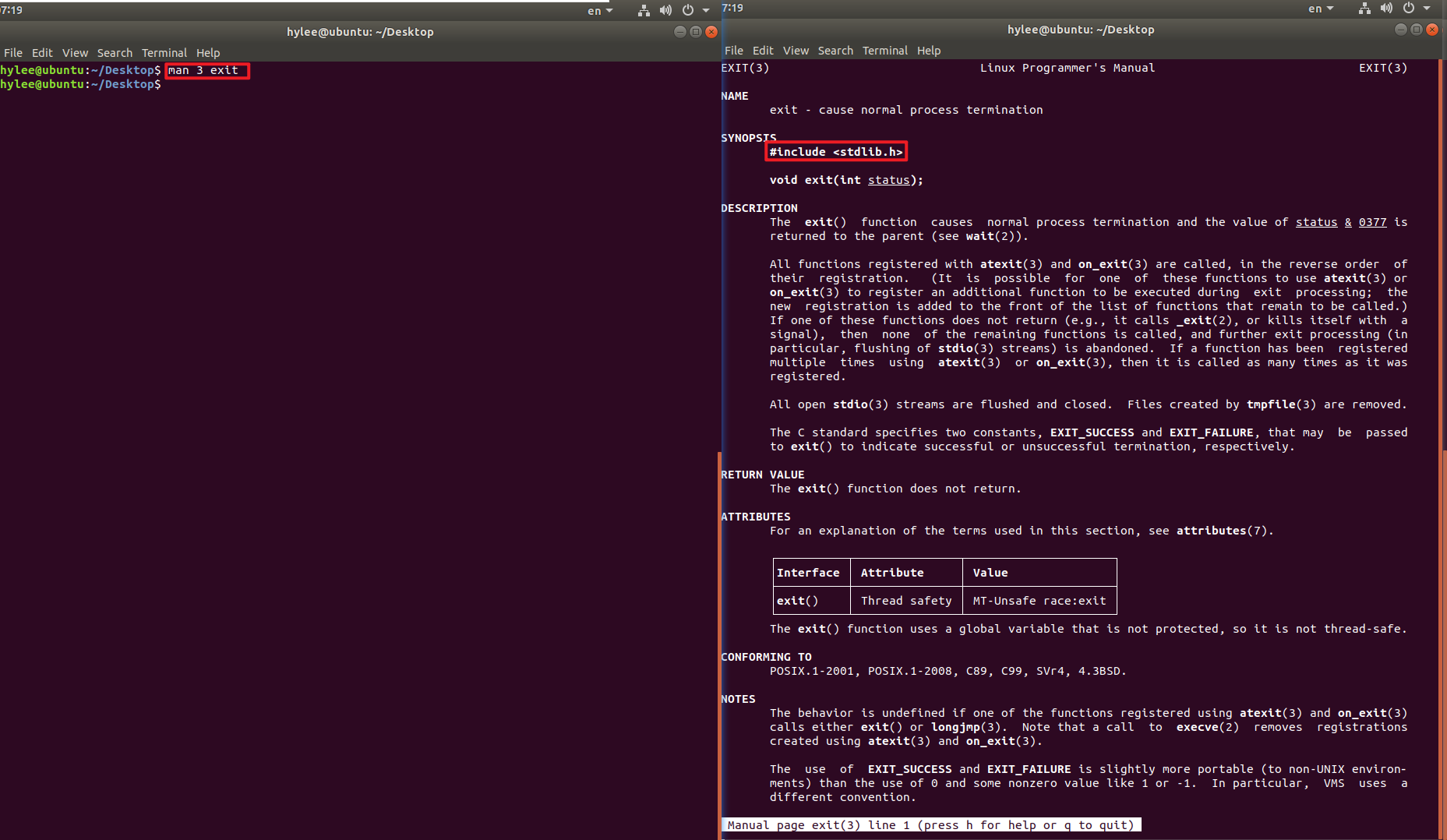The image size is (1447, 840).
Task: Click 'The exit() function does not return.' line
Action: (x=895, y=489)
